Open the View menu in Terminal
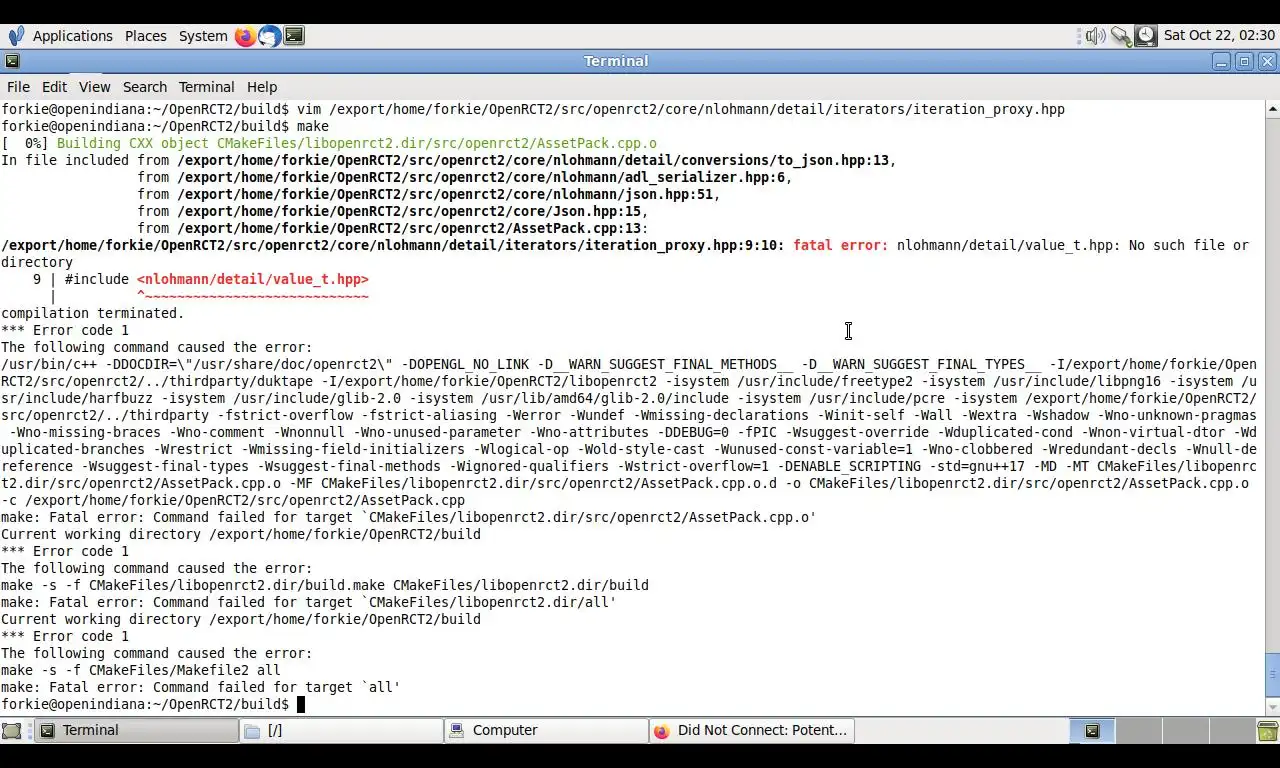Viewport: 1280px width, 768px height. (x=94, y=87)
